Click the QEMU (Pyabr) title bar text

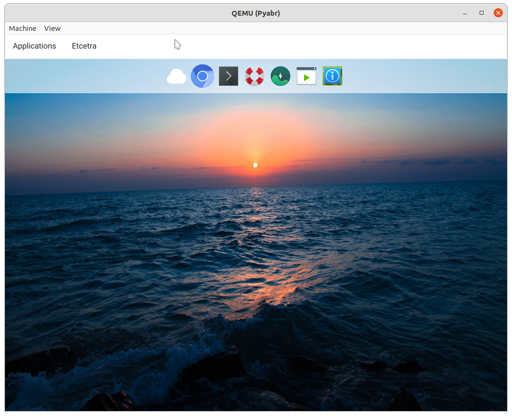tap(256, 13)
